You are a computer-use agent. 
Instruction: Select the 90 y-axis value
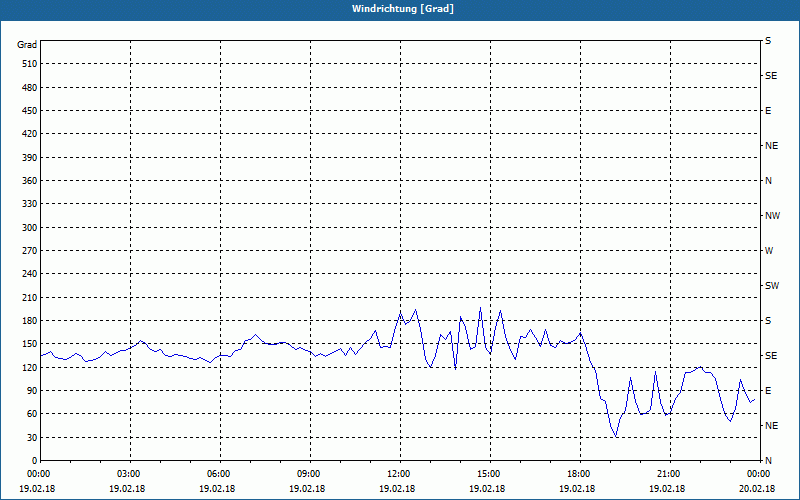pyautogui.click(x=32, y=391)
